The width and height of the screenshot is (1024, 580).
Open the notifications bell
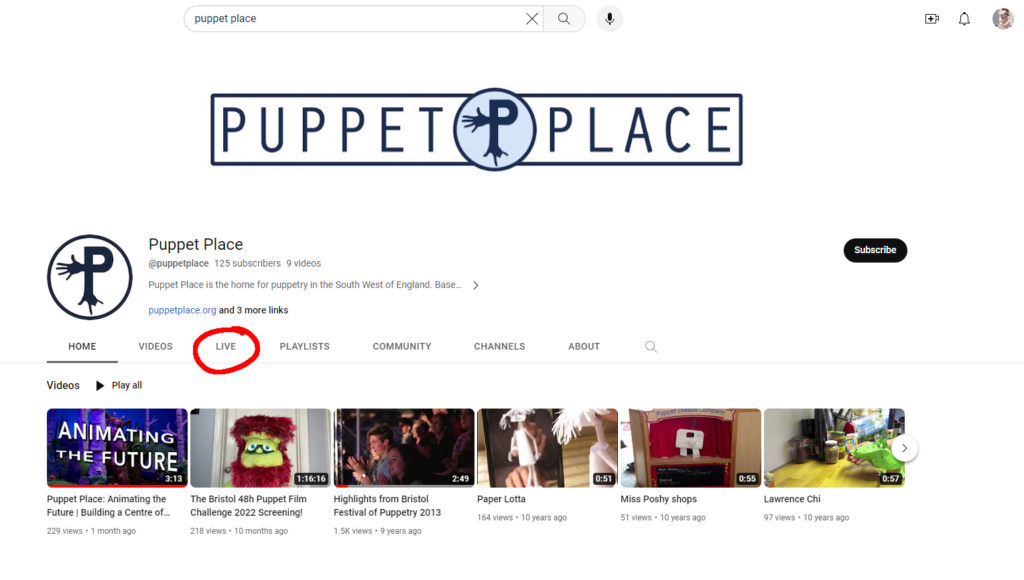click(964, 19)
